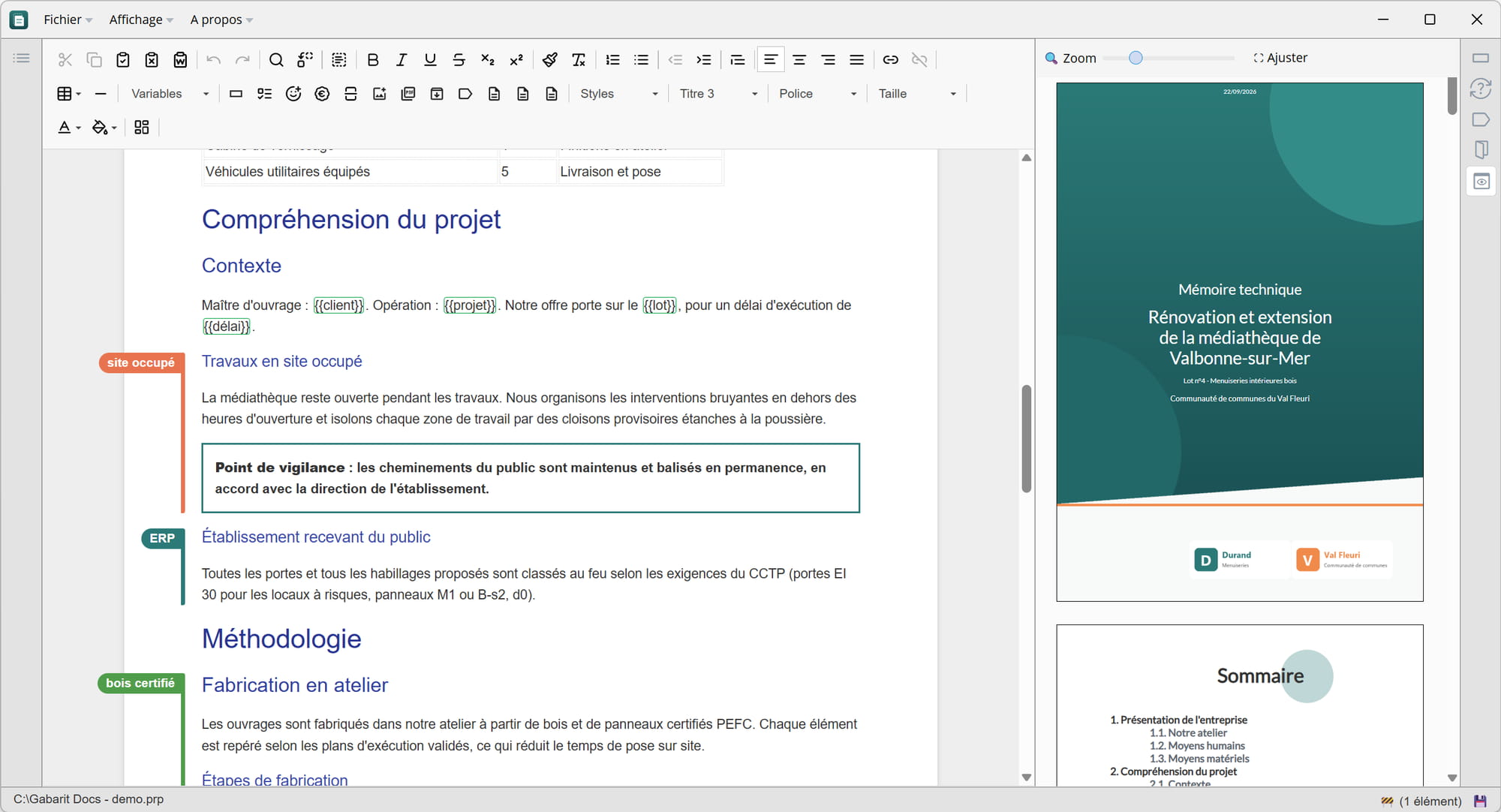Toggle superscript formatting
Screen dimensions: 1501x812
(516, 60)
